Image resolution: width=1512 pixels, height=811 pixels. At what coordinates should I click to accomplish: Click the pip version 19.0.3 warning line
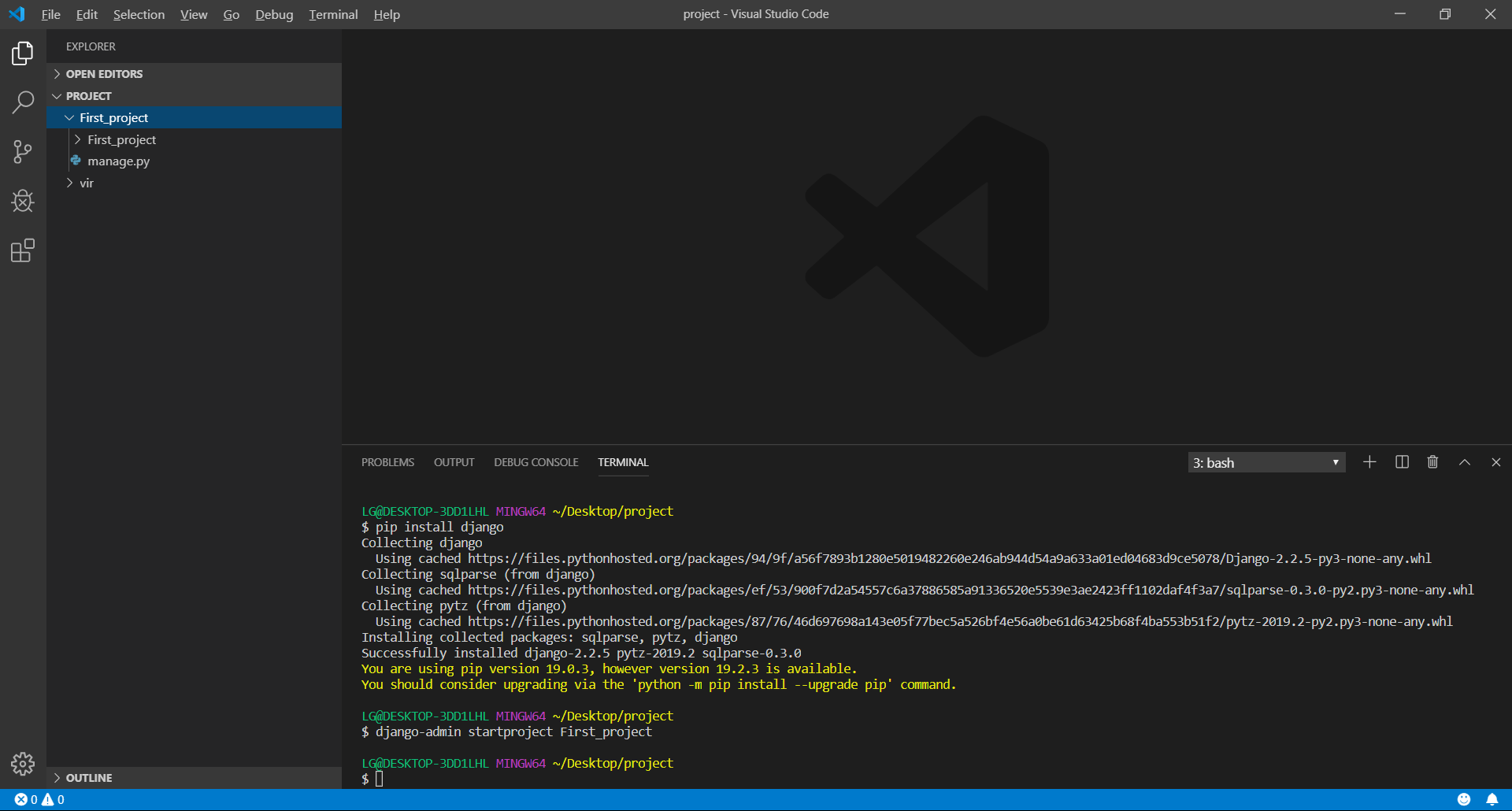click(609, 668)
